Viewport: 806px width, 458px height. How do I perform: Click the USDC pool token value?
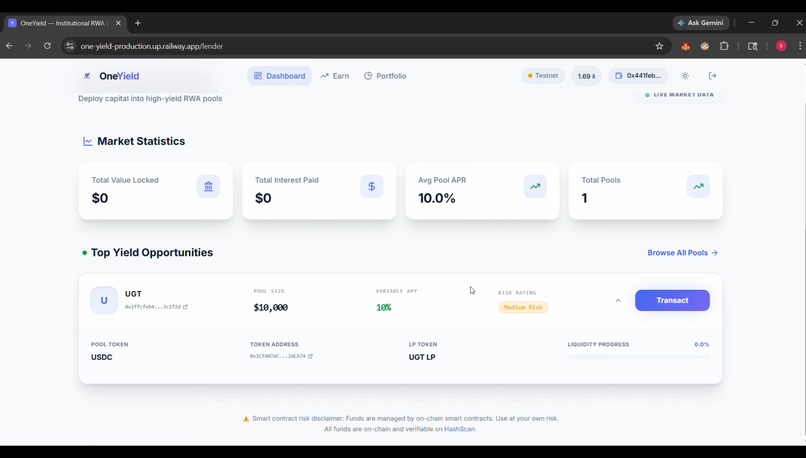102,357
